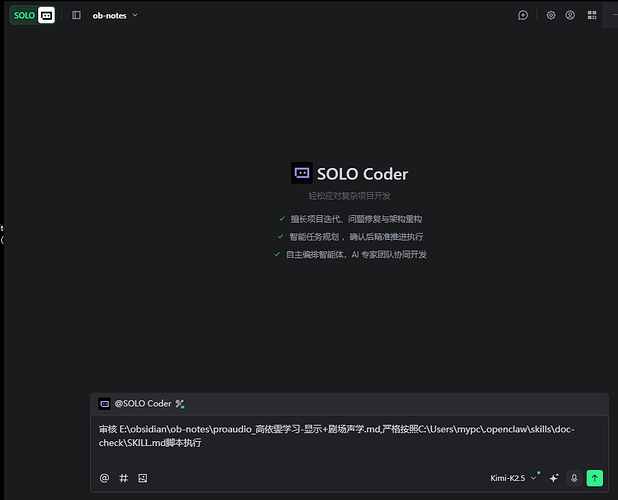Viewport: 618px width, 500px height.
Task: Open the ob-notes project dropdown
Action: [x=115, y=15]
